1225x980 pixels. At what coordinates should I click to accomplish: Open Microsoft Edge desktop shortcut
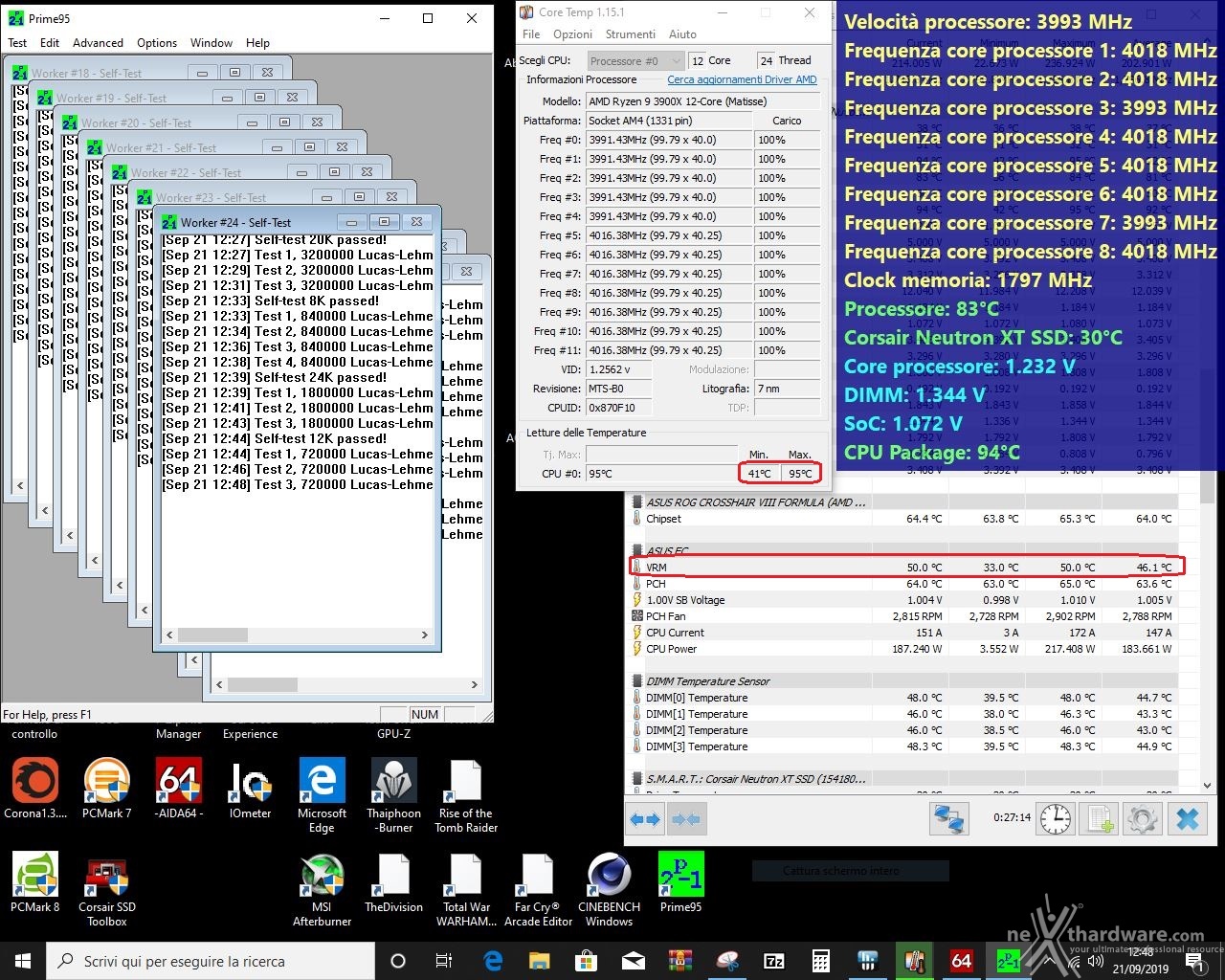coord(322,794)
